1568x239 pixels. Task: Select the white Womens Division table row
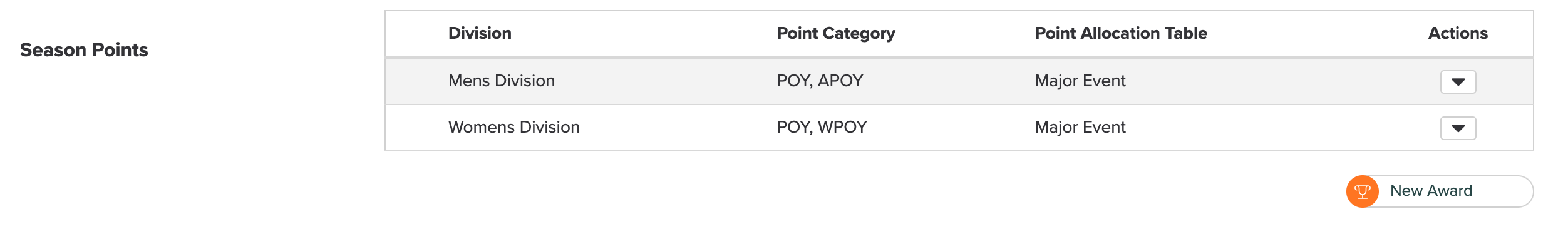[959, 128]
